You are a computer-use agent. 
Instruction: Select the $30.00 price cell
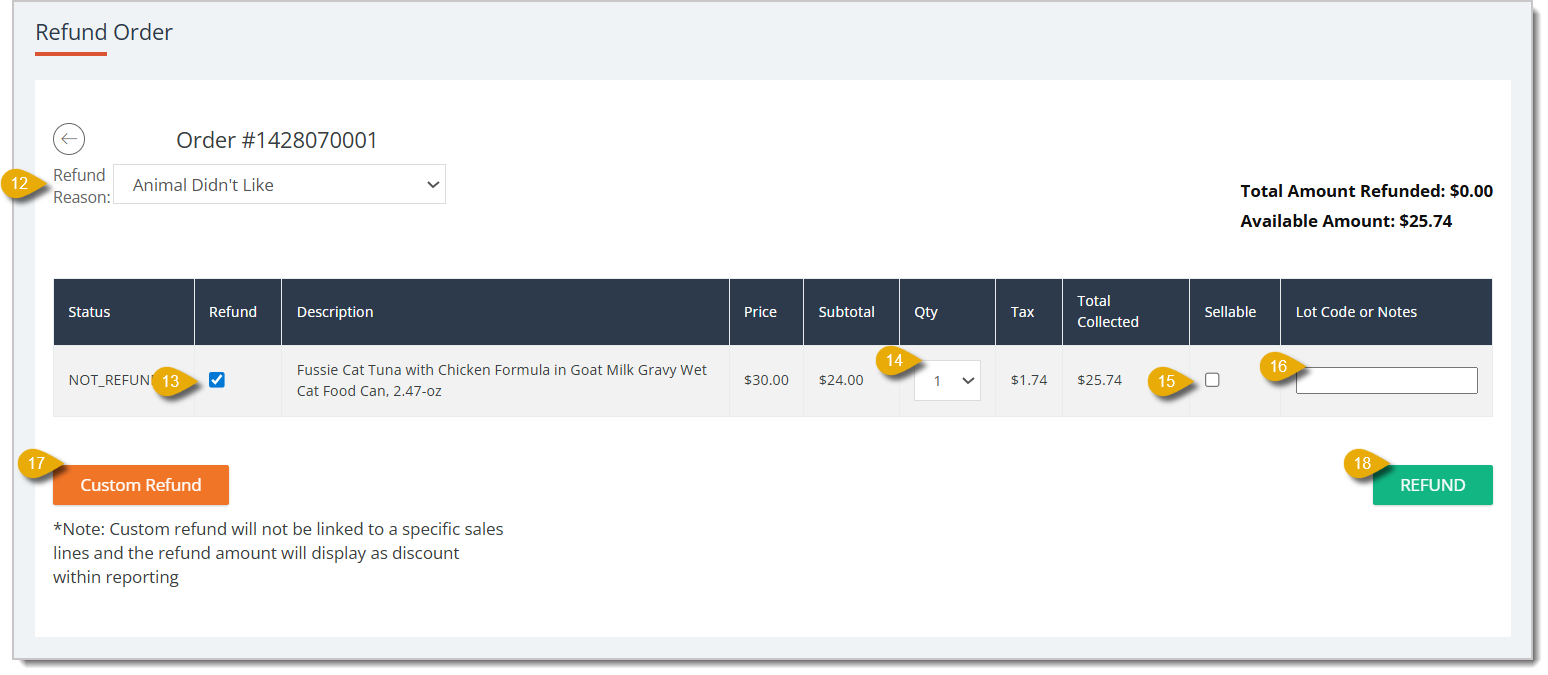click(x=766, y=380)
